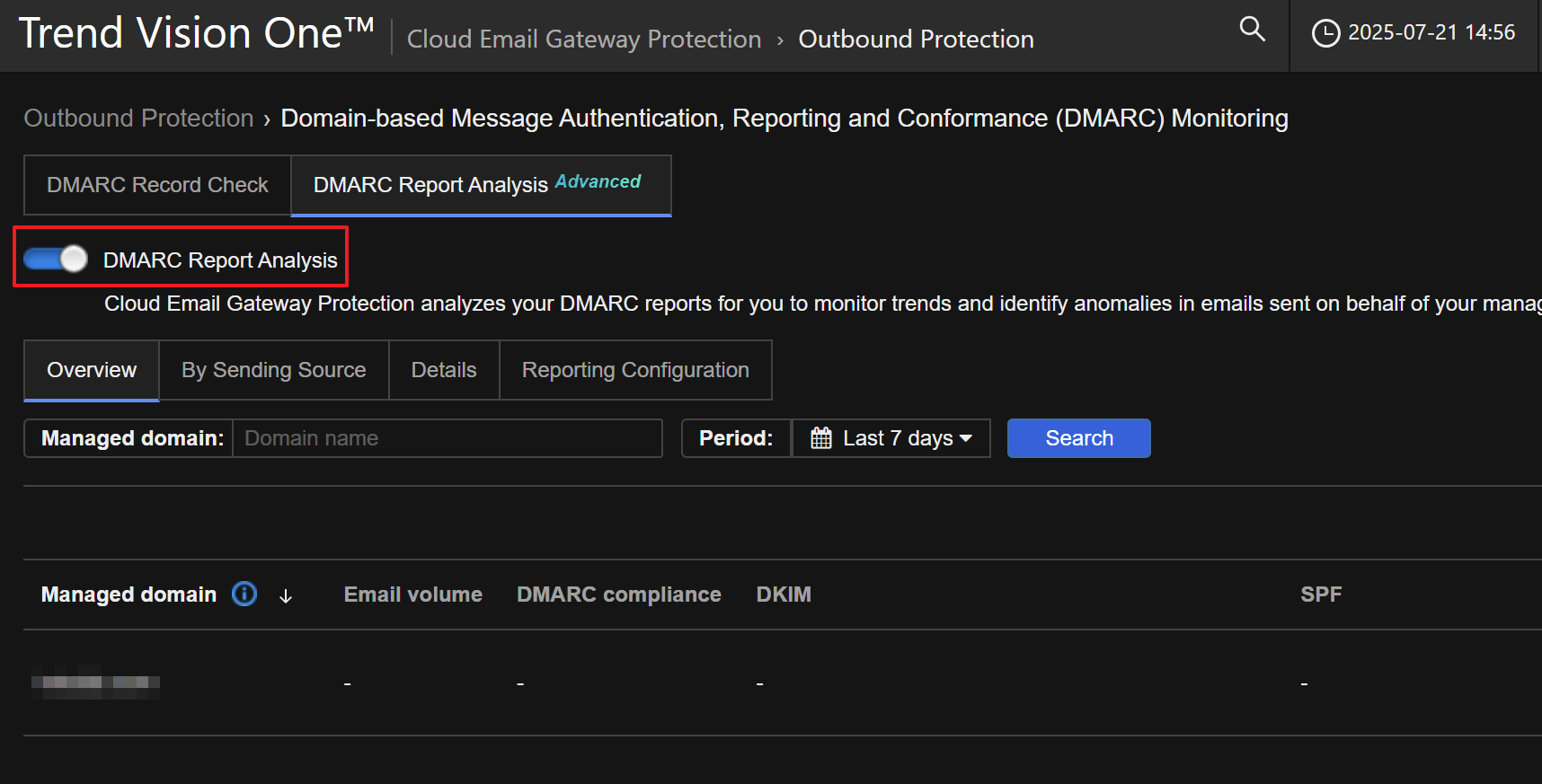The width and height of the screenshot is (1542, 784).
Task: Open the Reporting Configuration tab
Action: click(635, 370)
